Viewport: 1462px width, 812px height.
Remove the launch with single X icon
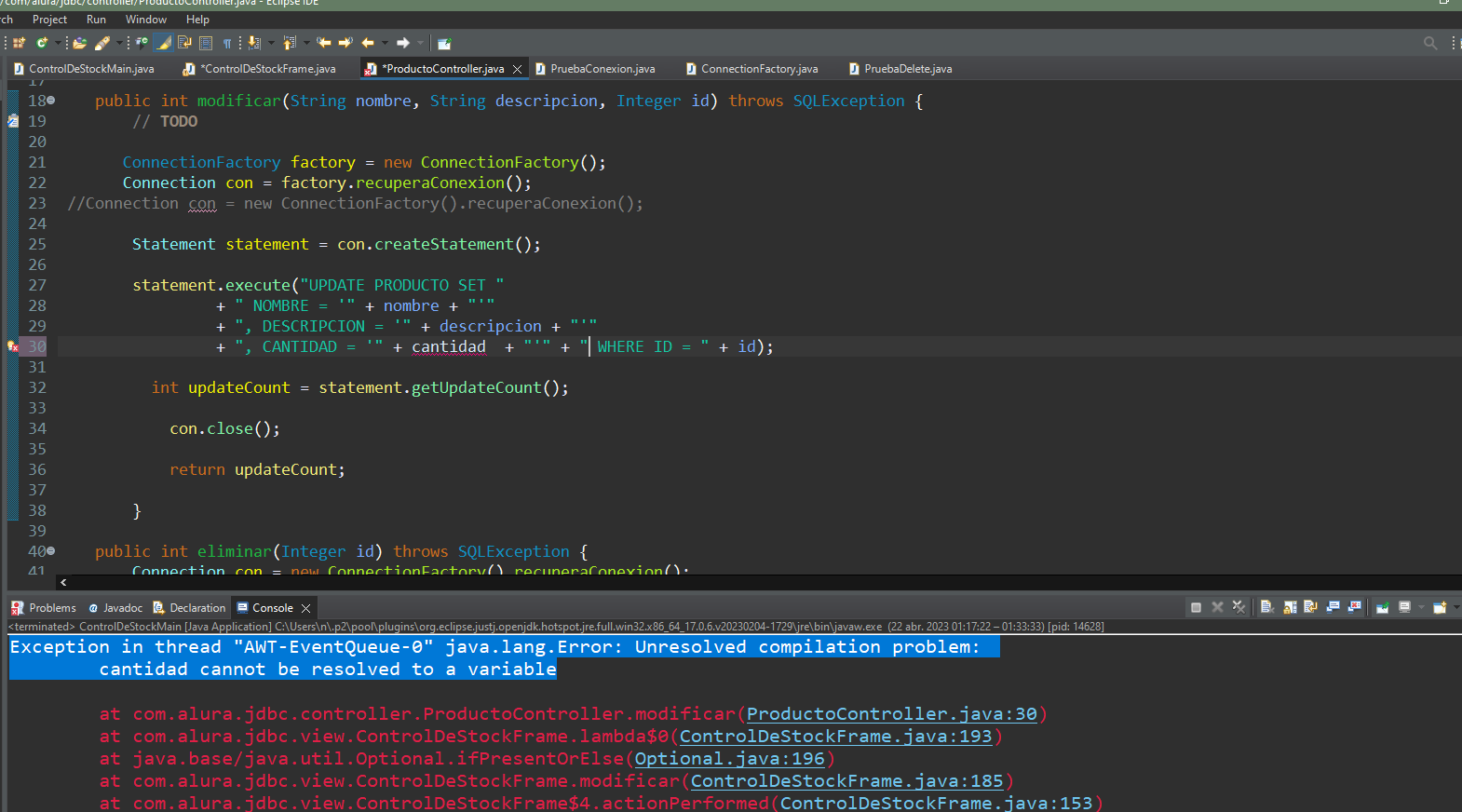coord(1217,607)
